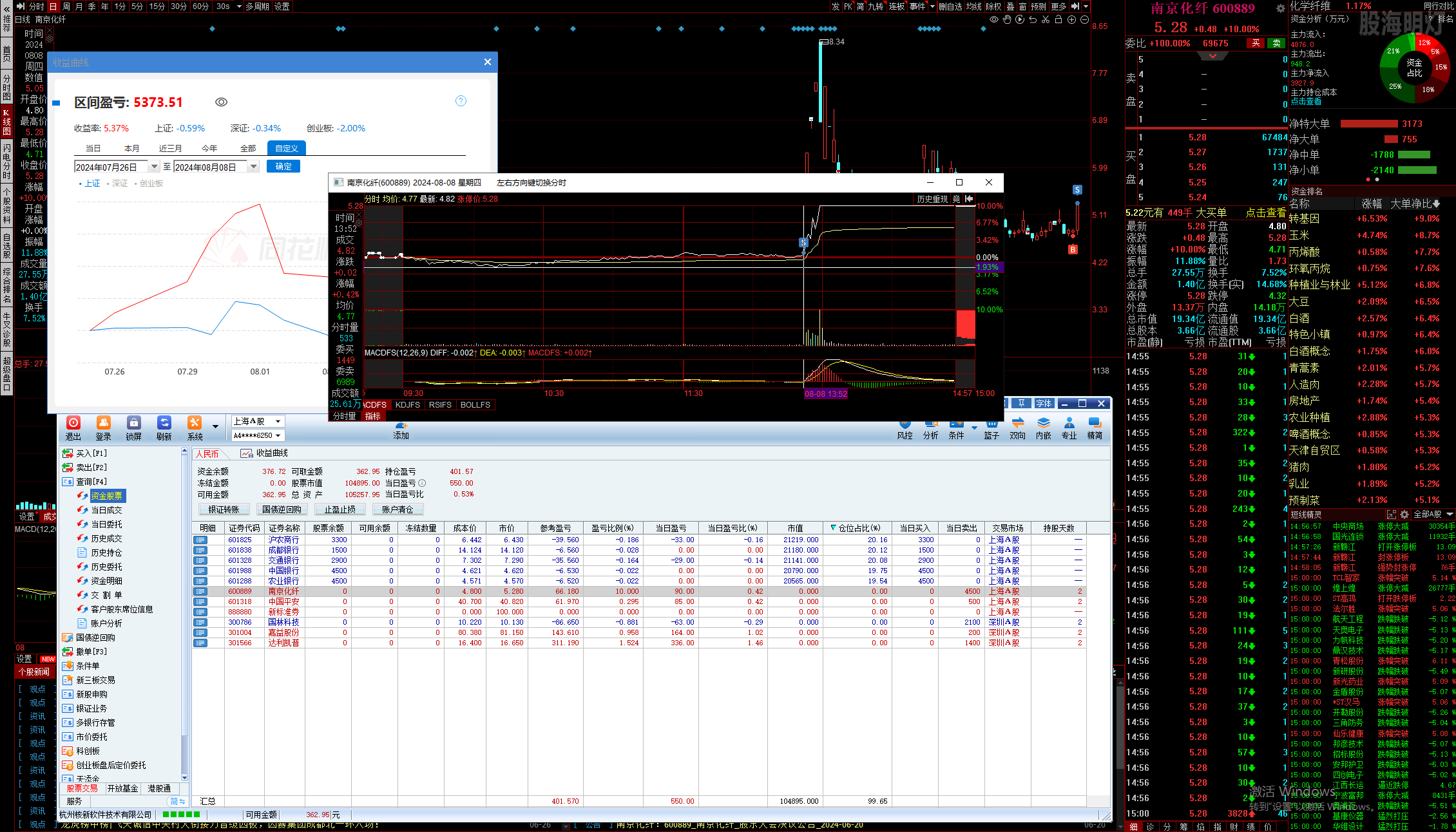Switch to KDJFS indicator tab
1456x832 pixels.
[x=408, y=405]
